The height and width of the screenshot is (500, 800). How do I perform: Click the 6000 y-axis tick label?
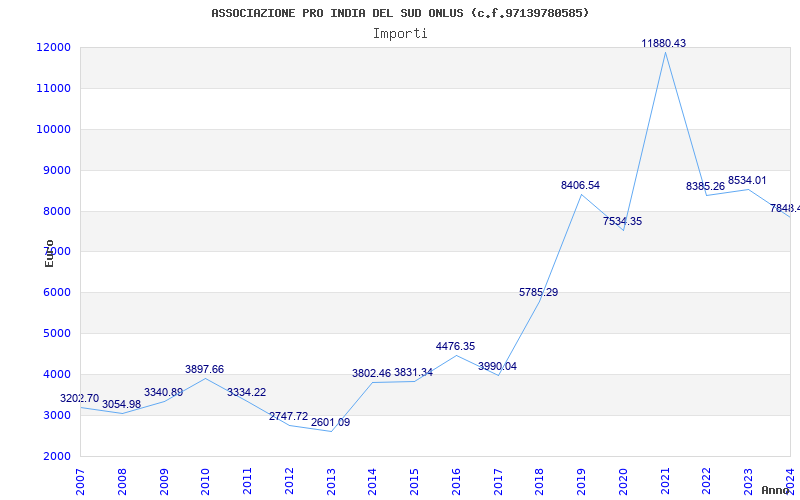tap(56, 292)
